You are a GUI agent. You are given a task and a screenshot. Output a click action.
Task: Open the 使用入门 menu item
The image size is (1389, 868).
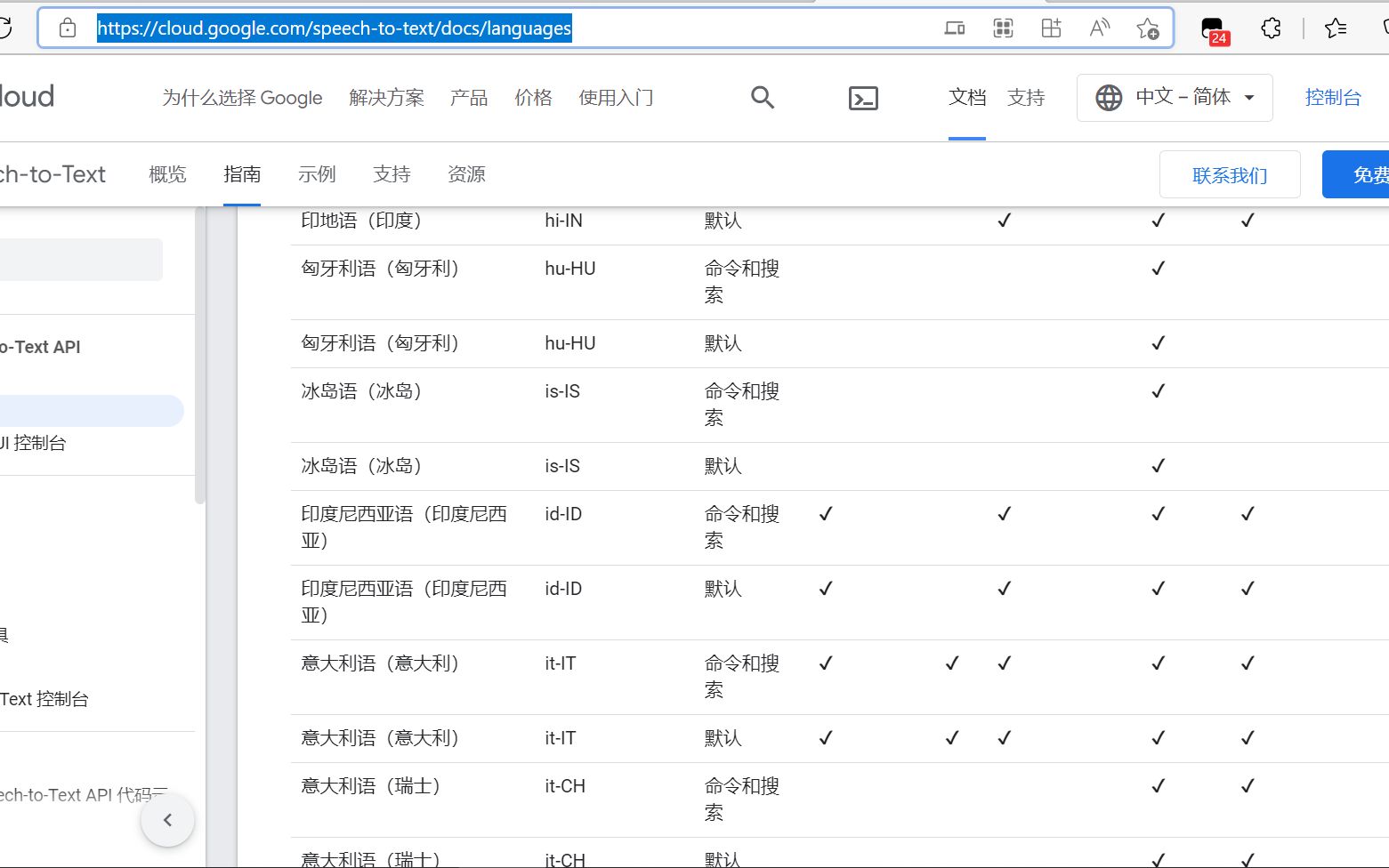tap(616, 98)
